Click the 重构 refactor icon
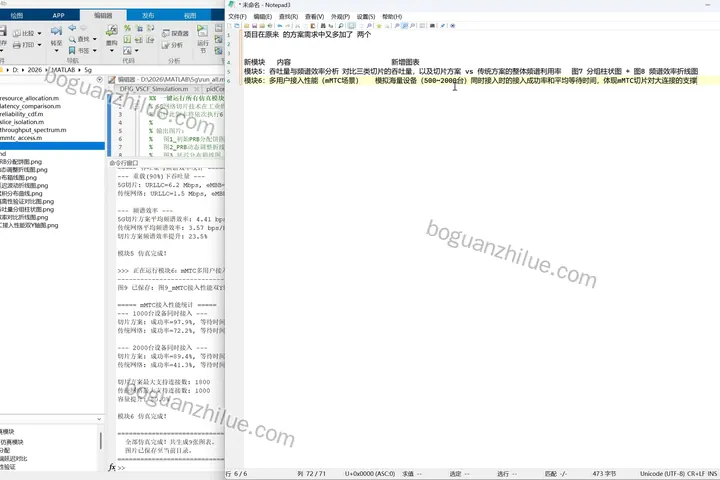Viewport: 720px width, 480px height. tap(112, 31)
